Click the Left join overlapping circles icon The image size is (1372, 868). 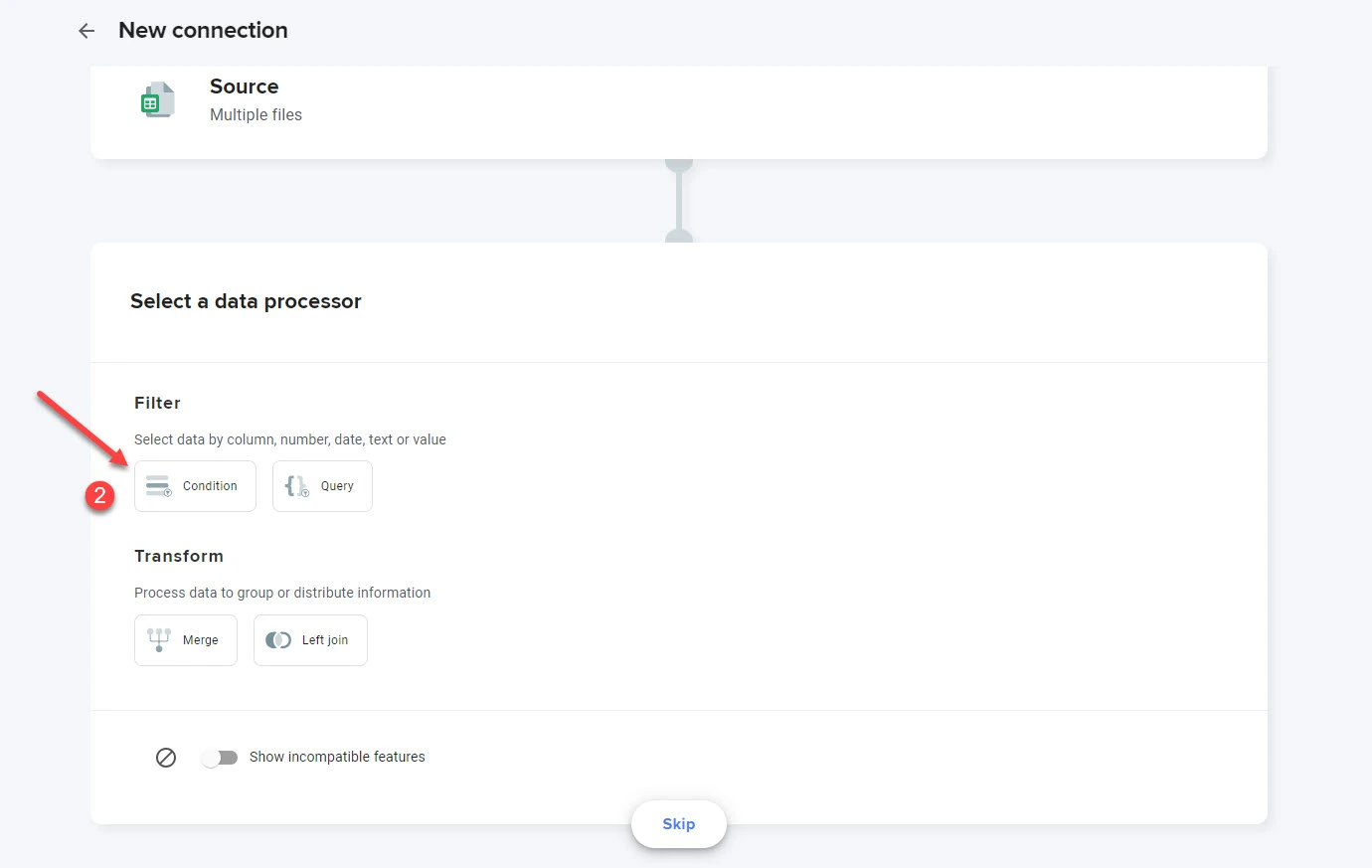click(278, 640)
